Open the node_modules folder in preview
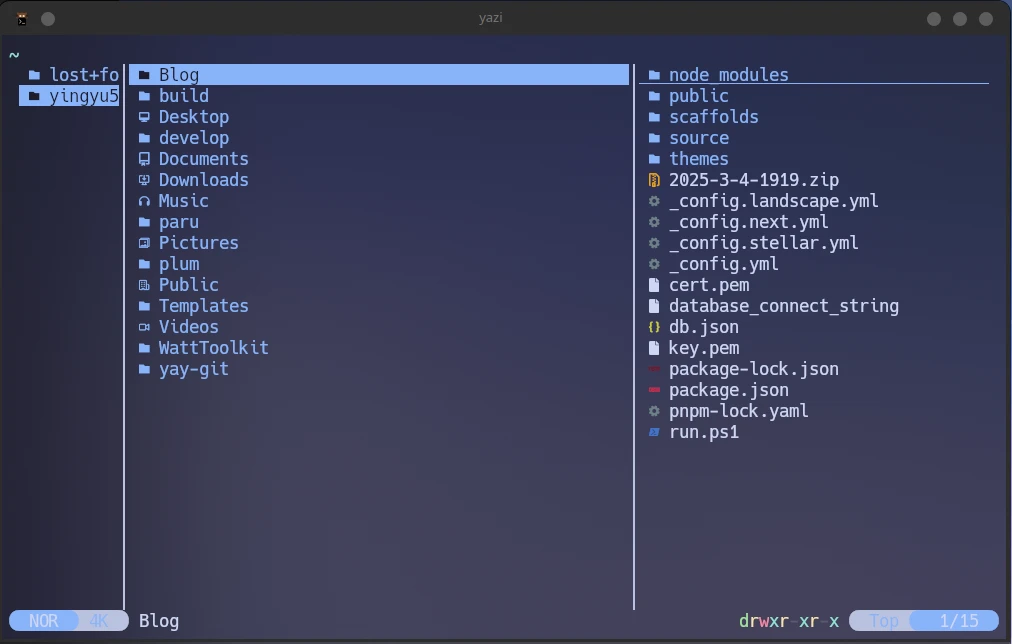The width and height of the screenshot is (1012, 644). [728, 75]
